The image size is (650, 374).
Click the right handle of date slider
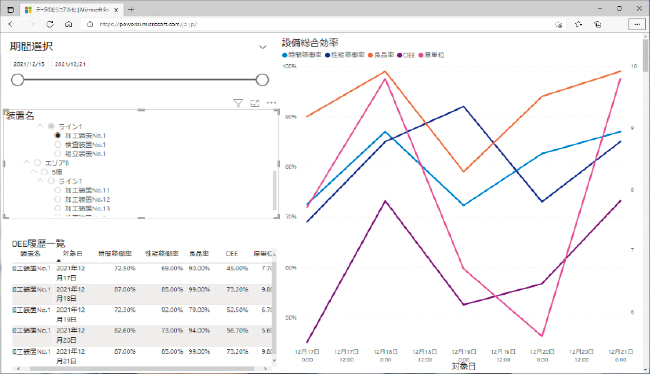click(262, 80)
